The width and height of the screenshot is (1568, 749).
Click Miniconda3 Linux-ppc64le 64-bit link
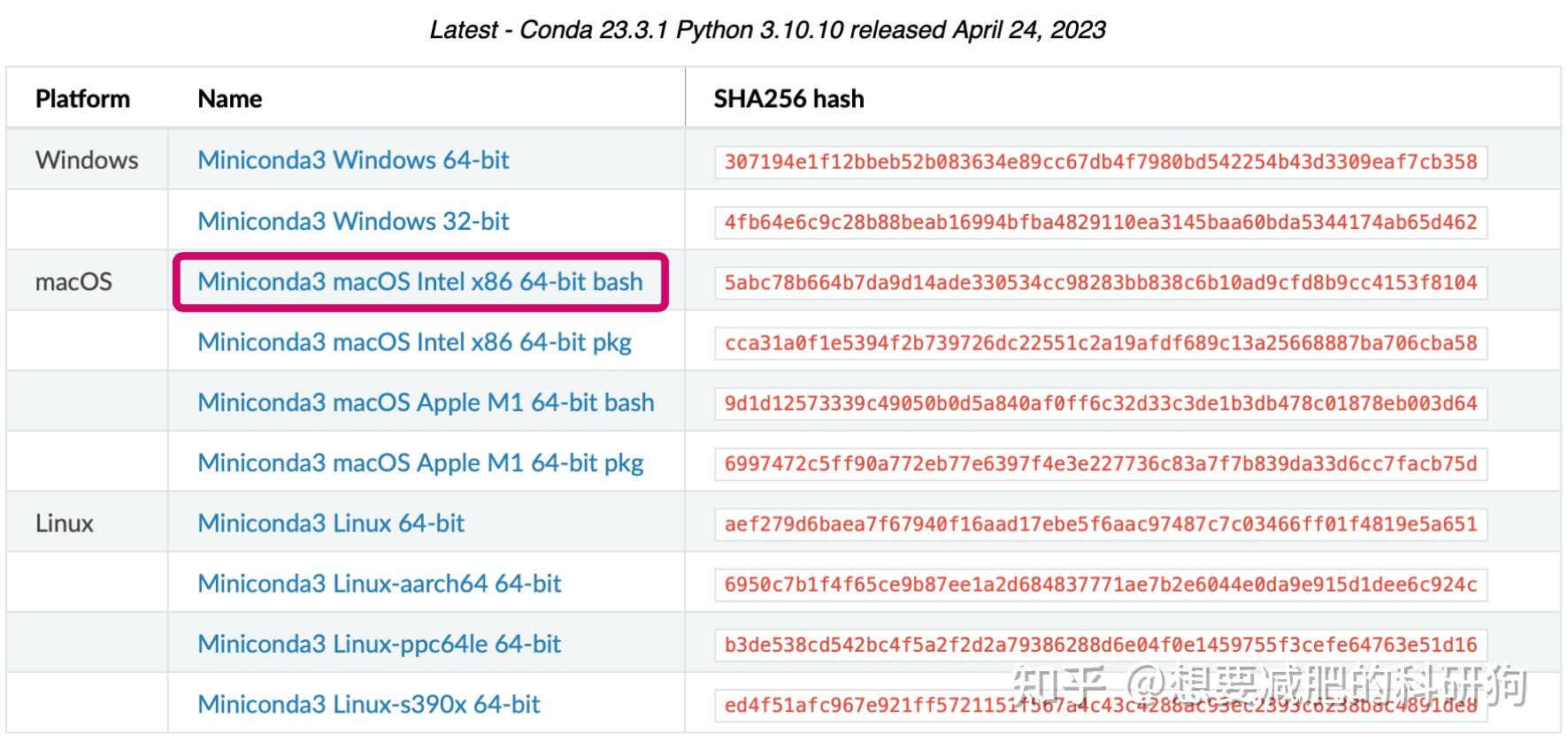[379, 644]
